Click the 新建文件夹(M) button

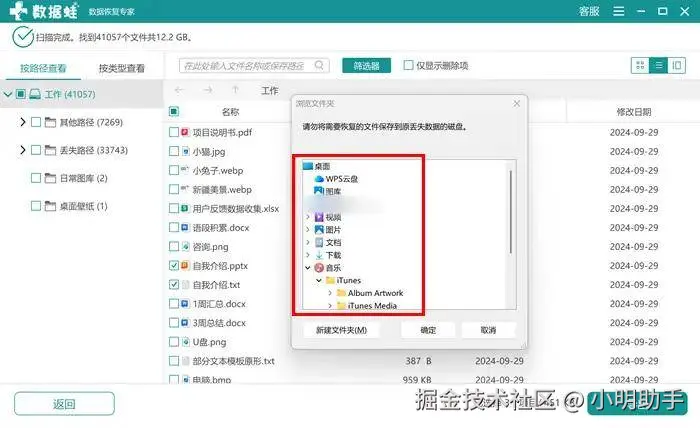click(x=342, y=330)
